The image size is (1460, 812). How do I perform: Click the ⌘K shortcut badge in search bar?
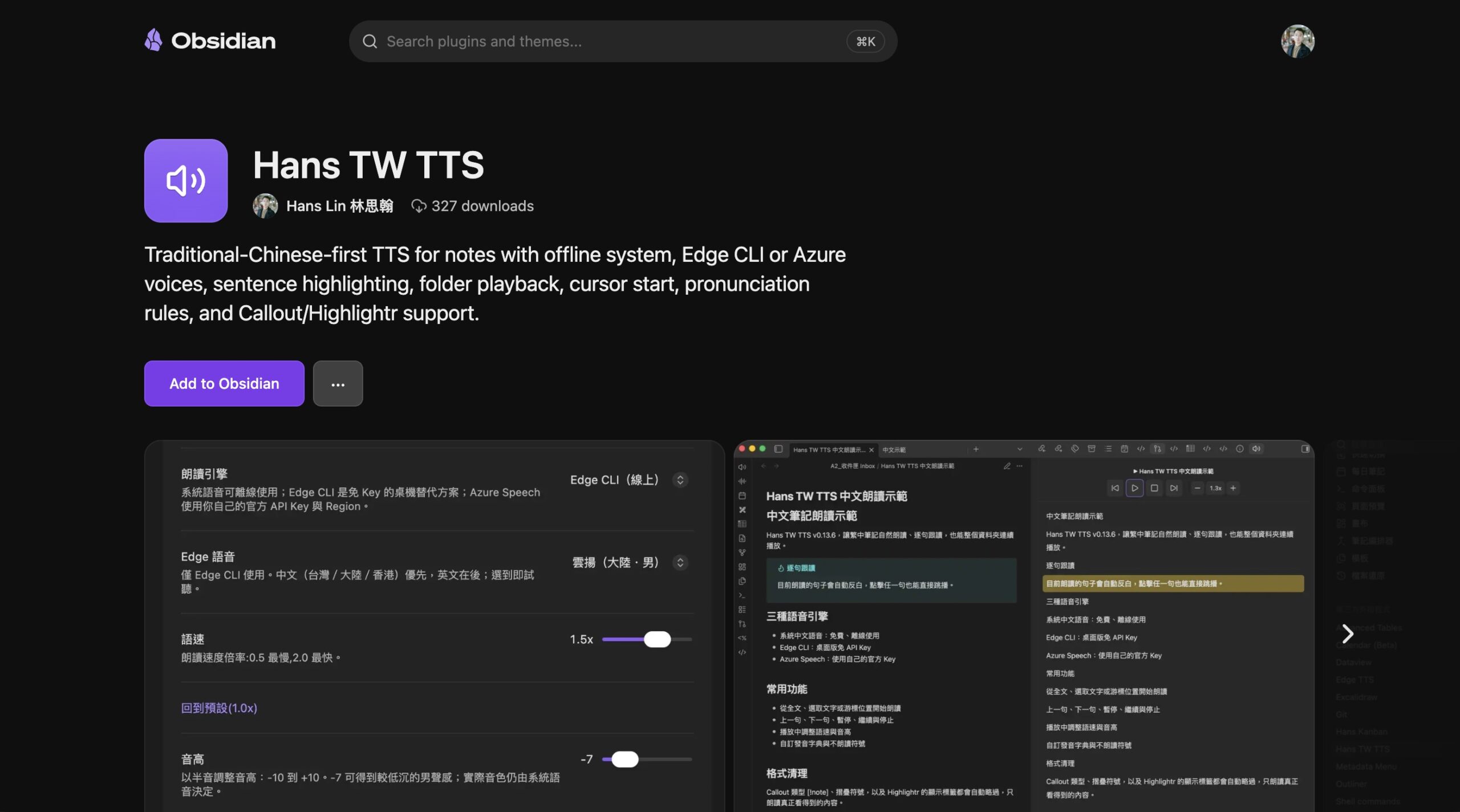coord(865,41)
